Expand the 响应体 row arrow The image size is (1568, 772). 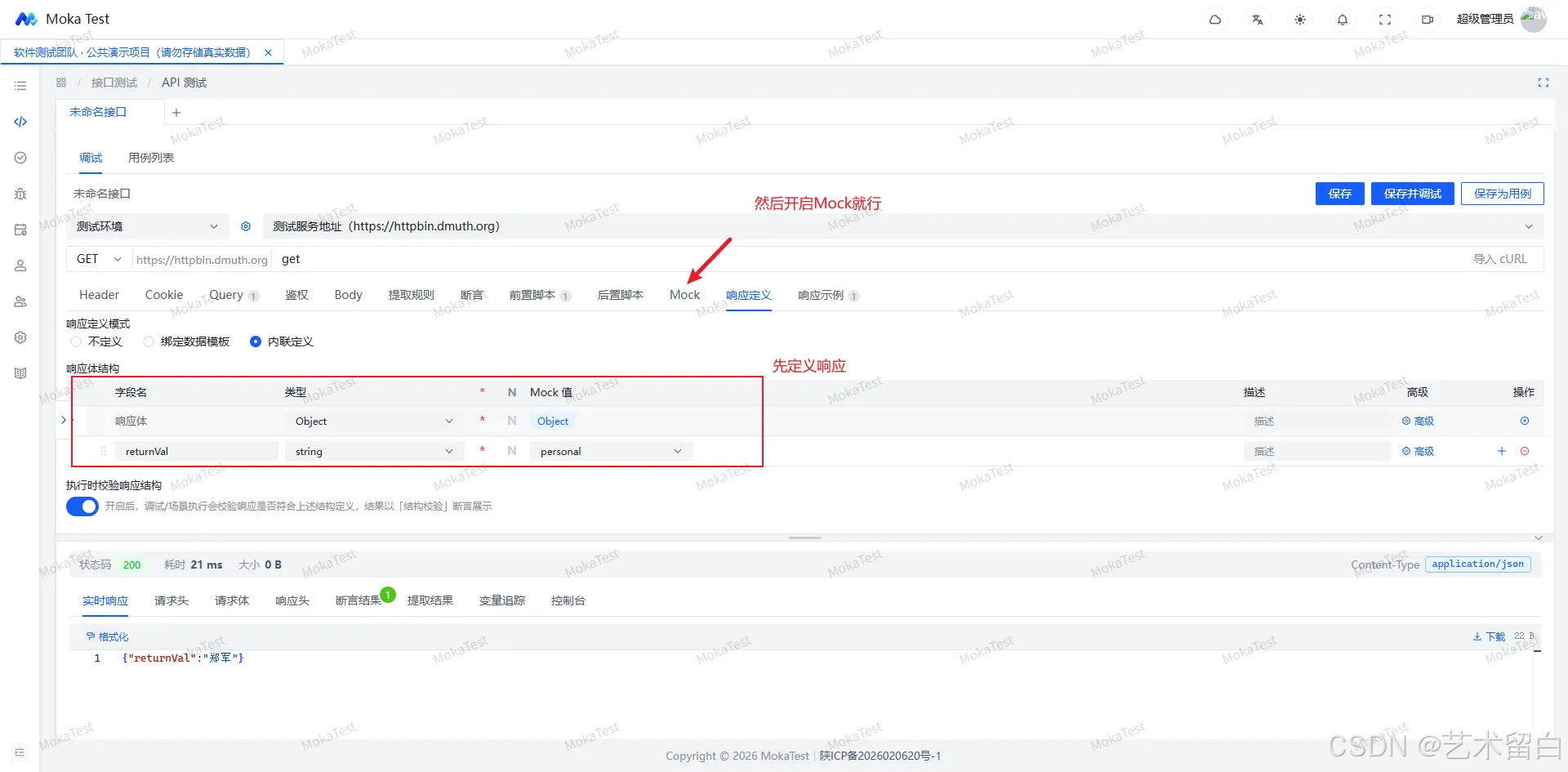click(x=64, y=420)
